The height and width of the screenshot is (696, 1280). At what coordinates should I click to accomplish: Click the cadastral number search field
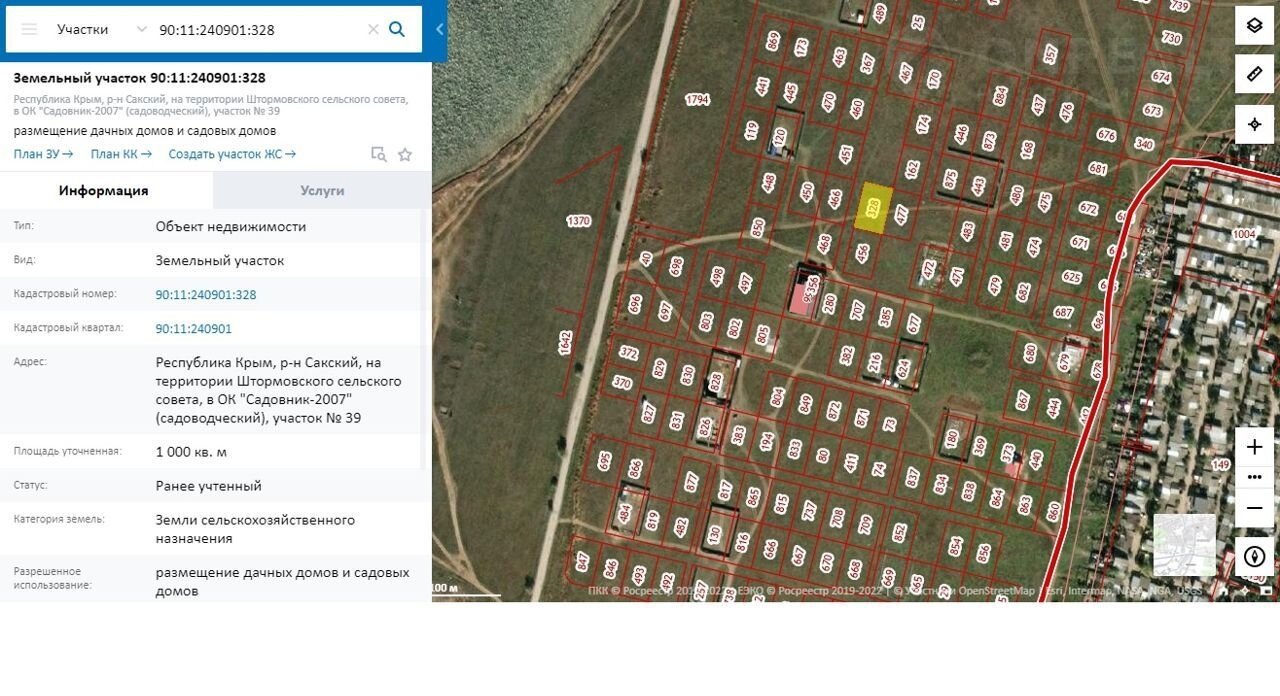click(255, 29)
